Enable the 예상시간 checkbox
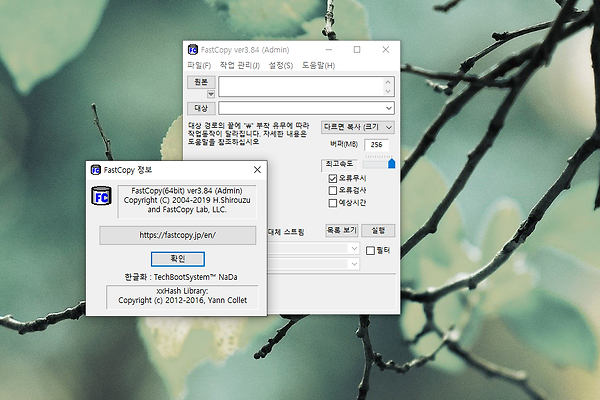 coord(333,202)
